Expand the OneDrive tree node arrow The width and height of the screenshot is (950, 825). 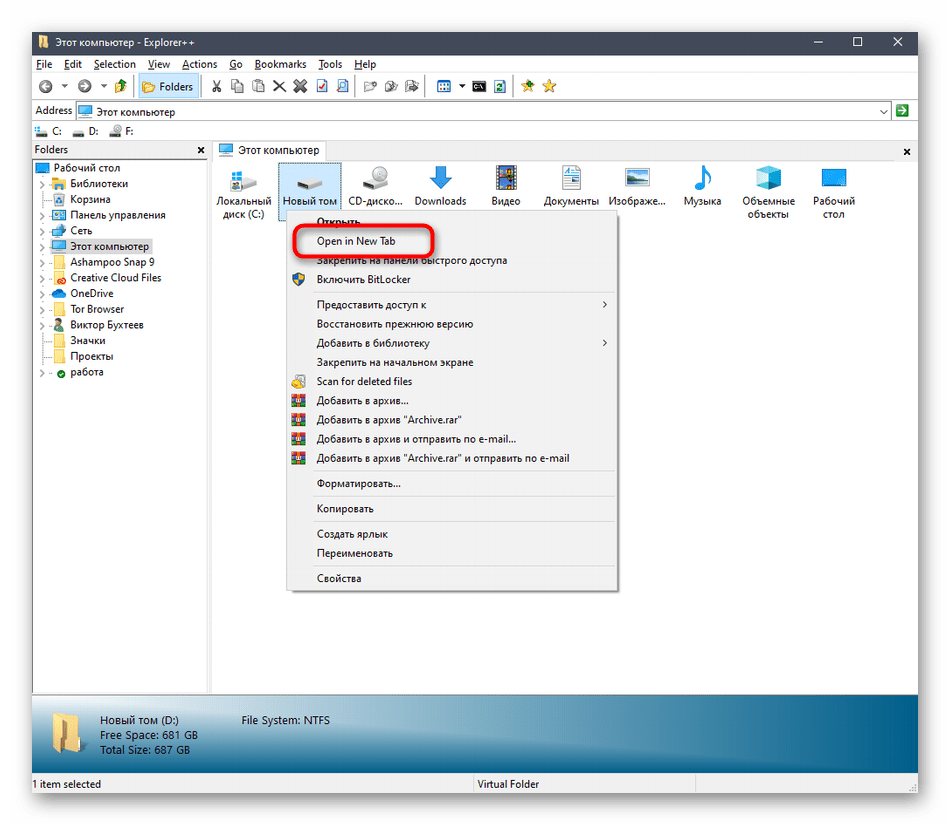point(42,294)
